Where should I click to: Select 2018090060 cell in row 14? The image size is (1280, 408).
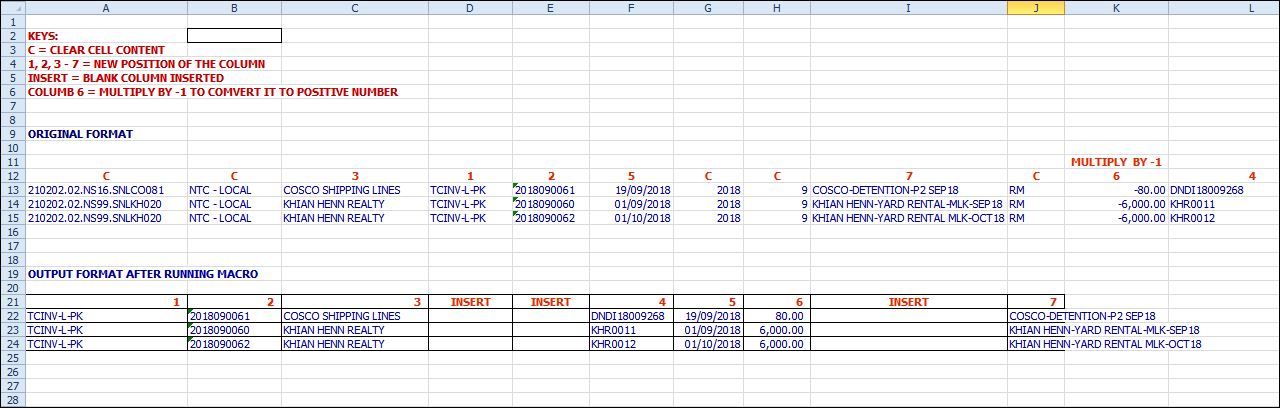click(551, 204)
